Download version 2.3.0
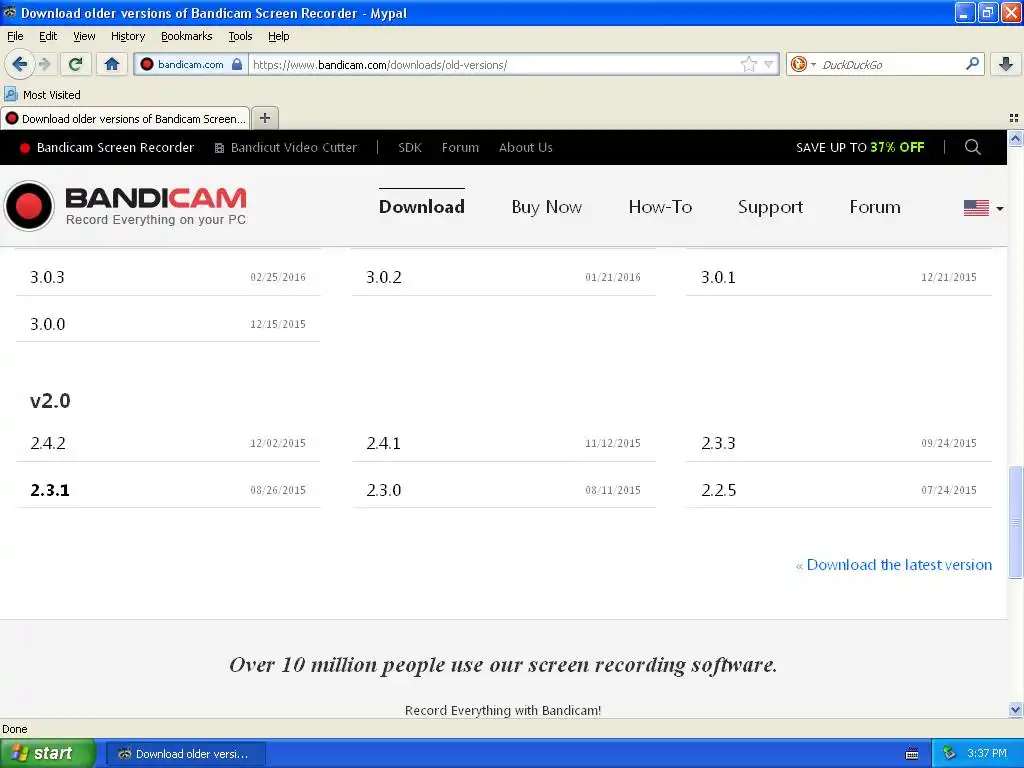The width and height of the screenshot is (1024, 768). click(504, 490)
